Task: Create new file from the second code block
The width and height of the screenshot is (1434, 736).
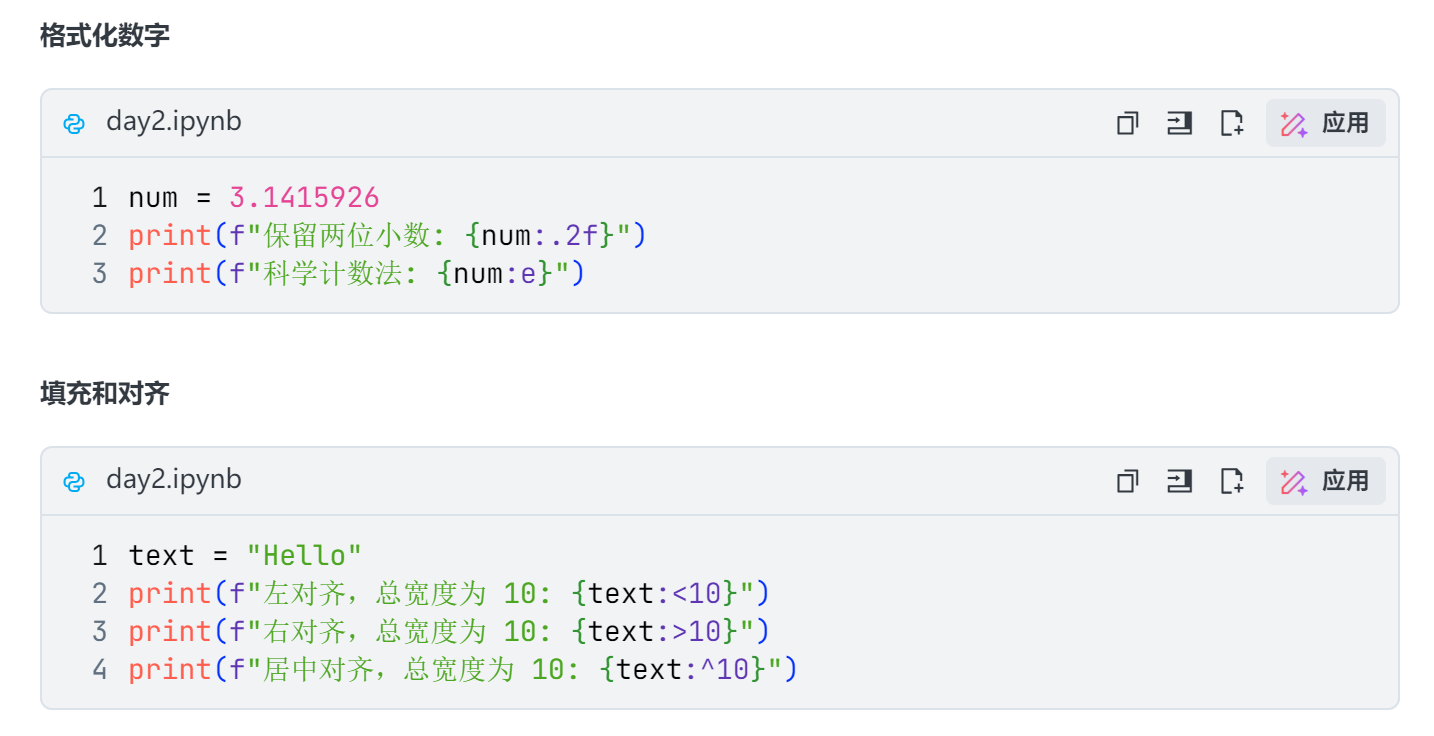Action: point(1231,480)
